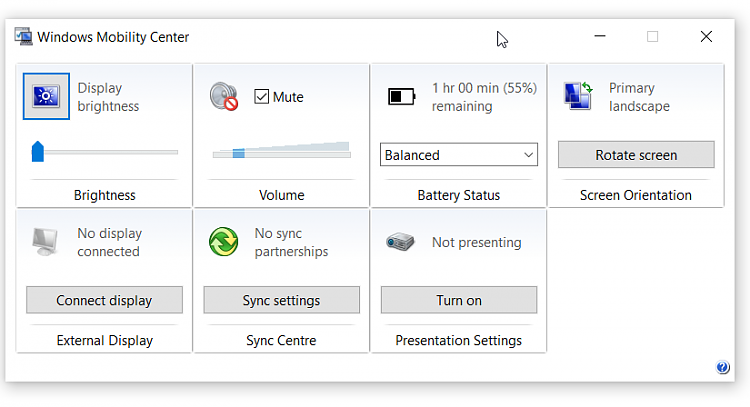Viewport: 750px width, 407px height.
Task: Click the 'Presentation Settings' tile label
Action: 459,341
